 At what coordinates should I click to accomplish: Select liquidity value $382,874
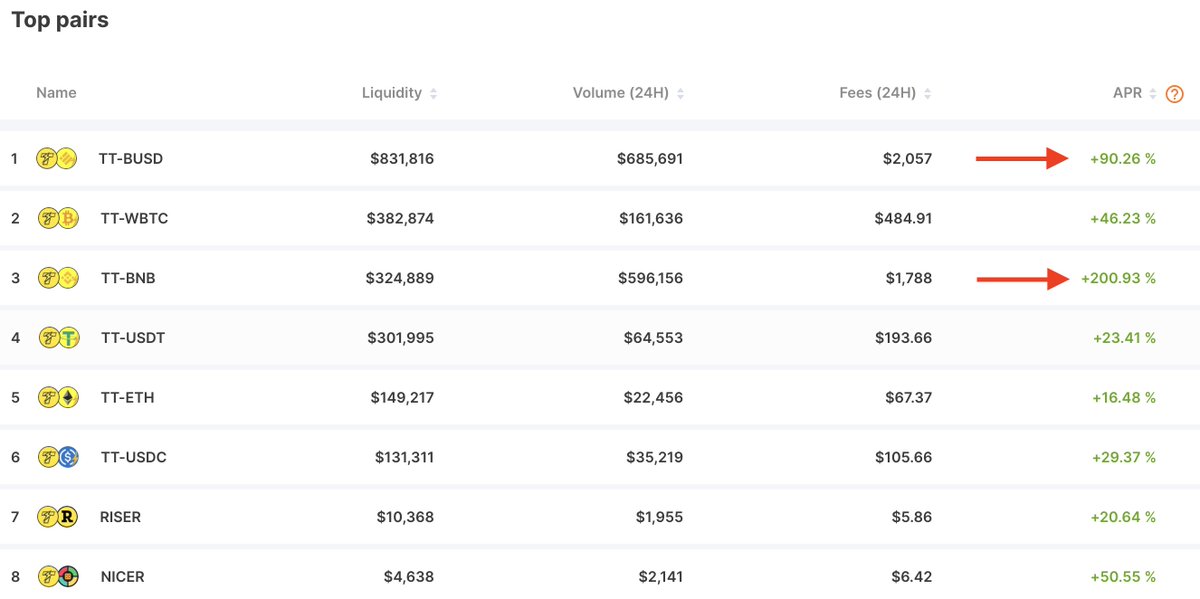tap(400, 218)
